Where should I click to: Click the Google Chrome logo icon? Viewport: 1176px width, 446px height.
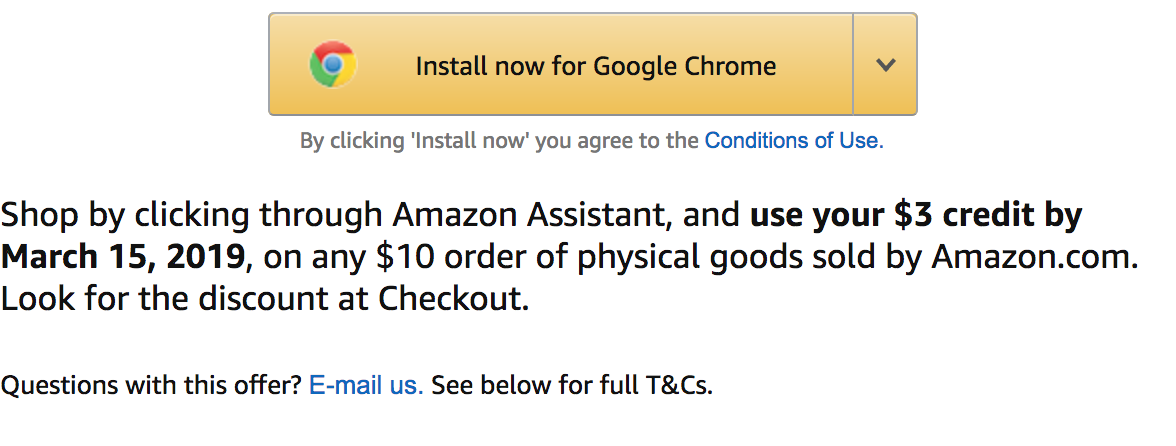(333, 66)
